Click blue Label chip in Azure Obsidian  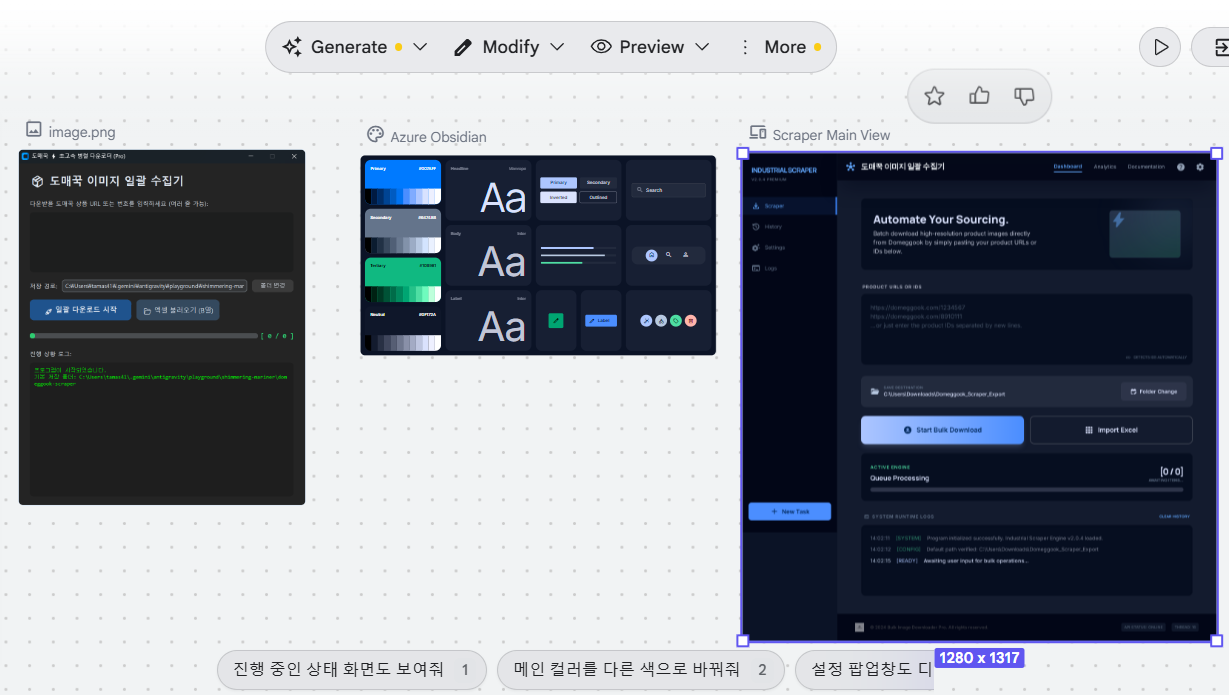[601, 320]
